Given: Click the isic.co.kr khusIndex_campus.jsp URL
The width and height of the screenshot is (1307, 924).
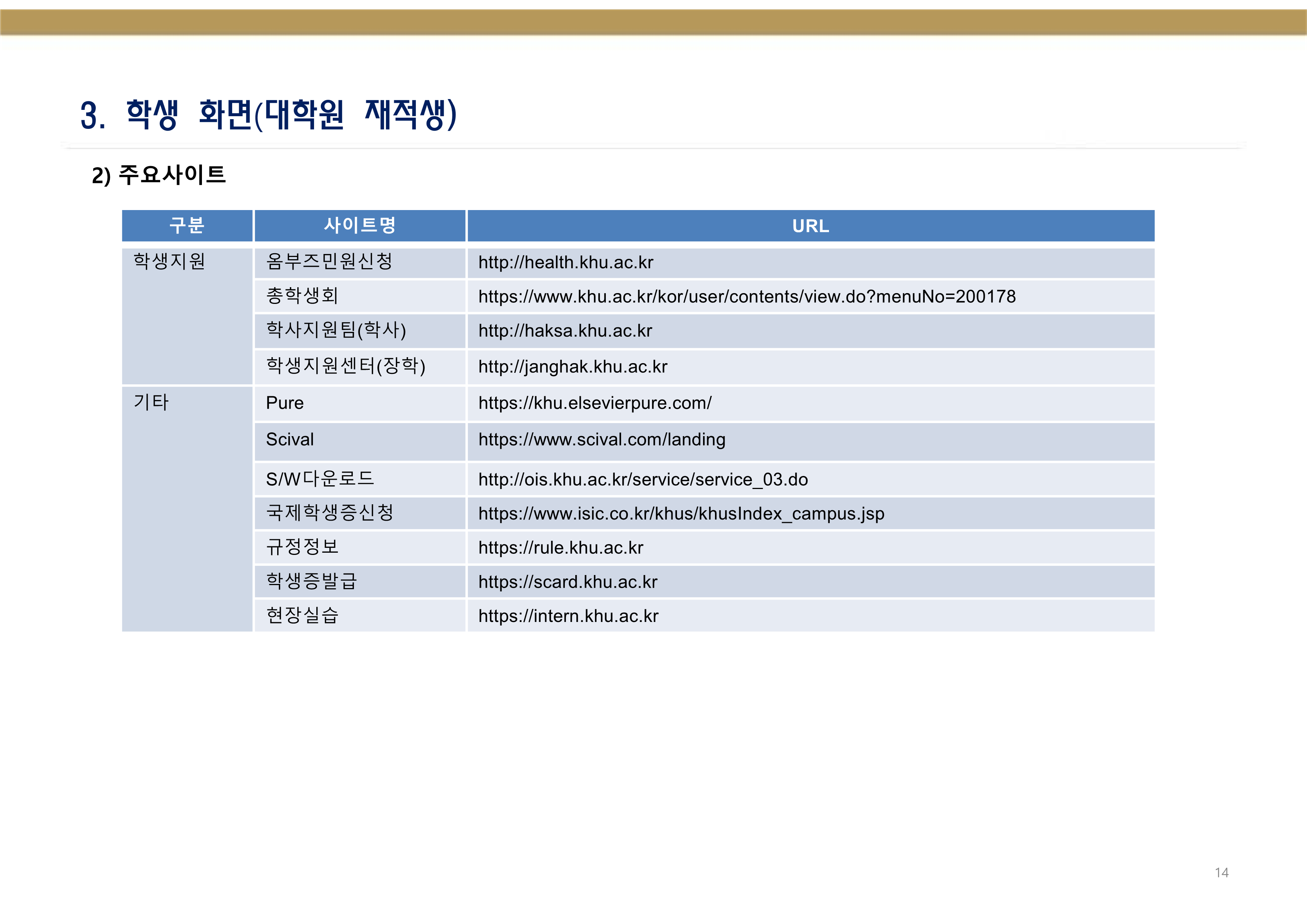Looking at the screenshot, I should click(x=681, y=513).
